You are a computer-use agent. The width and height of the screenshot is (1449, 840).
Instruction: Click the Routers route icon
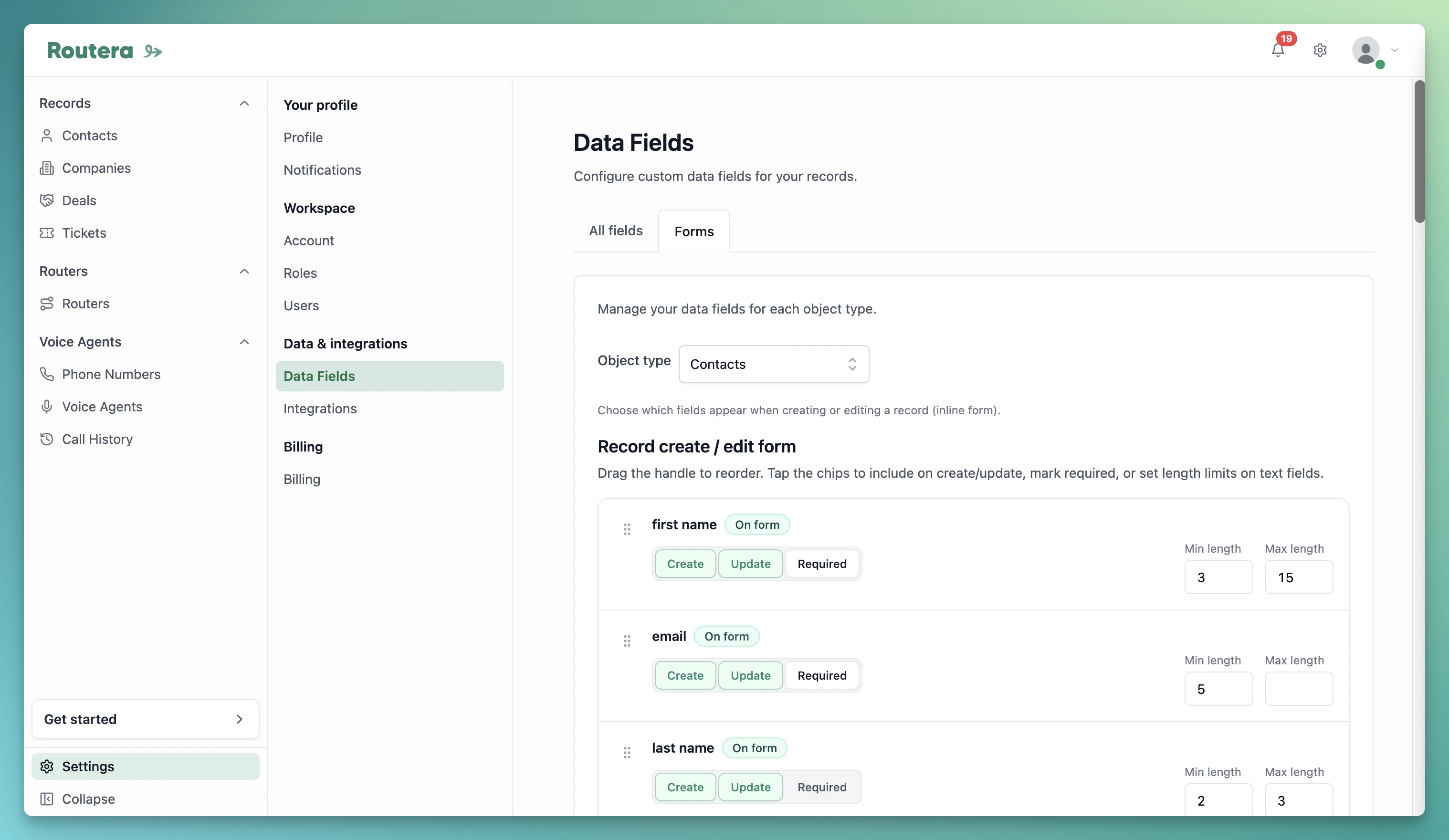click(x=47, y=304)
